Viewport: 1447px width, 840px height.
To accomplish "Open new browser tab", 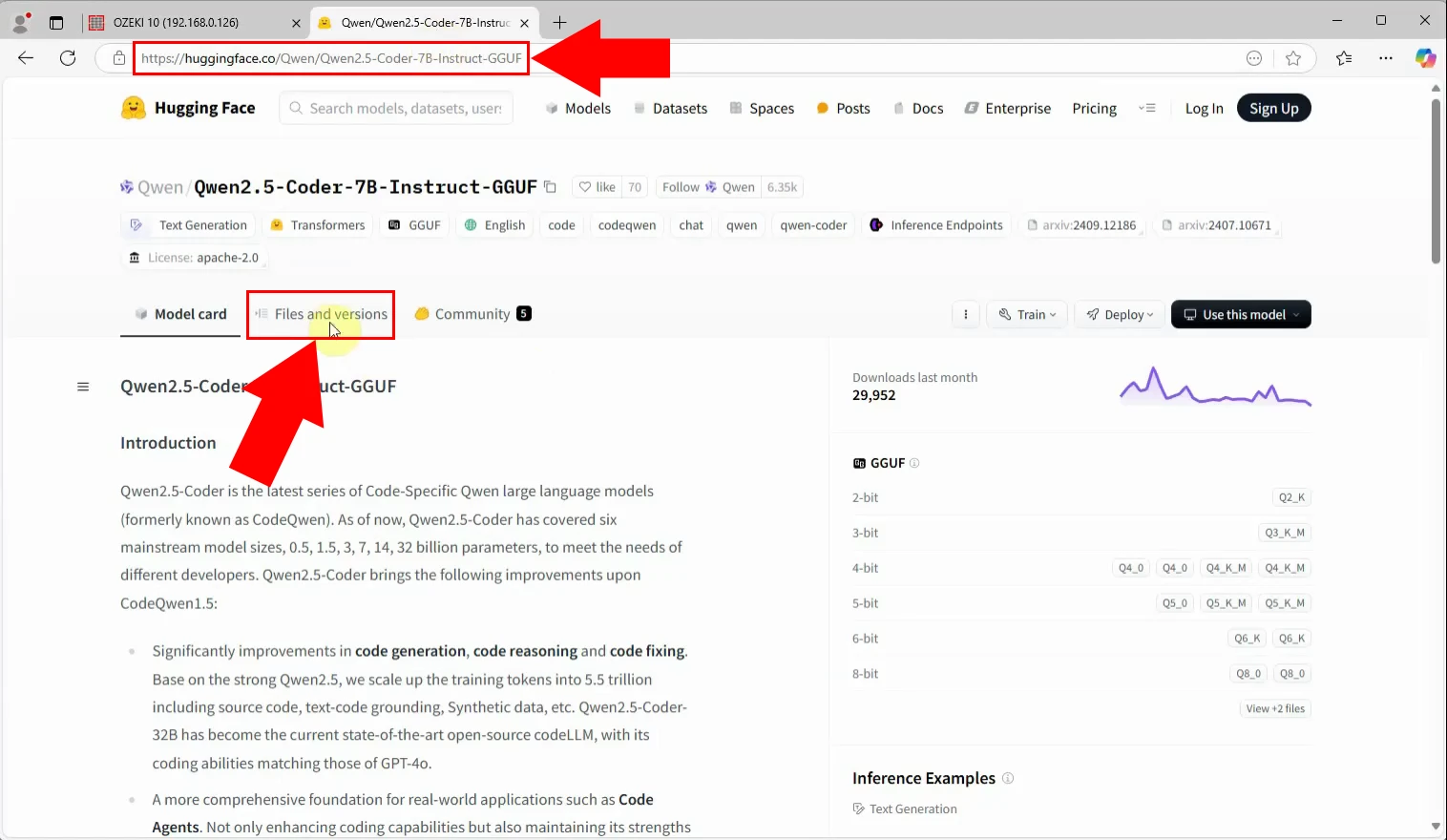I will (560, 22).
